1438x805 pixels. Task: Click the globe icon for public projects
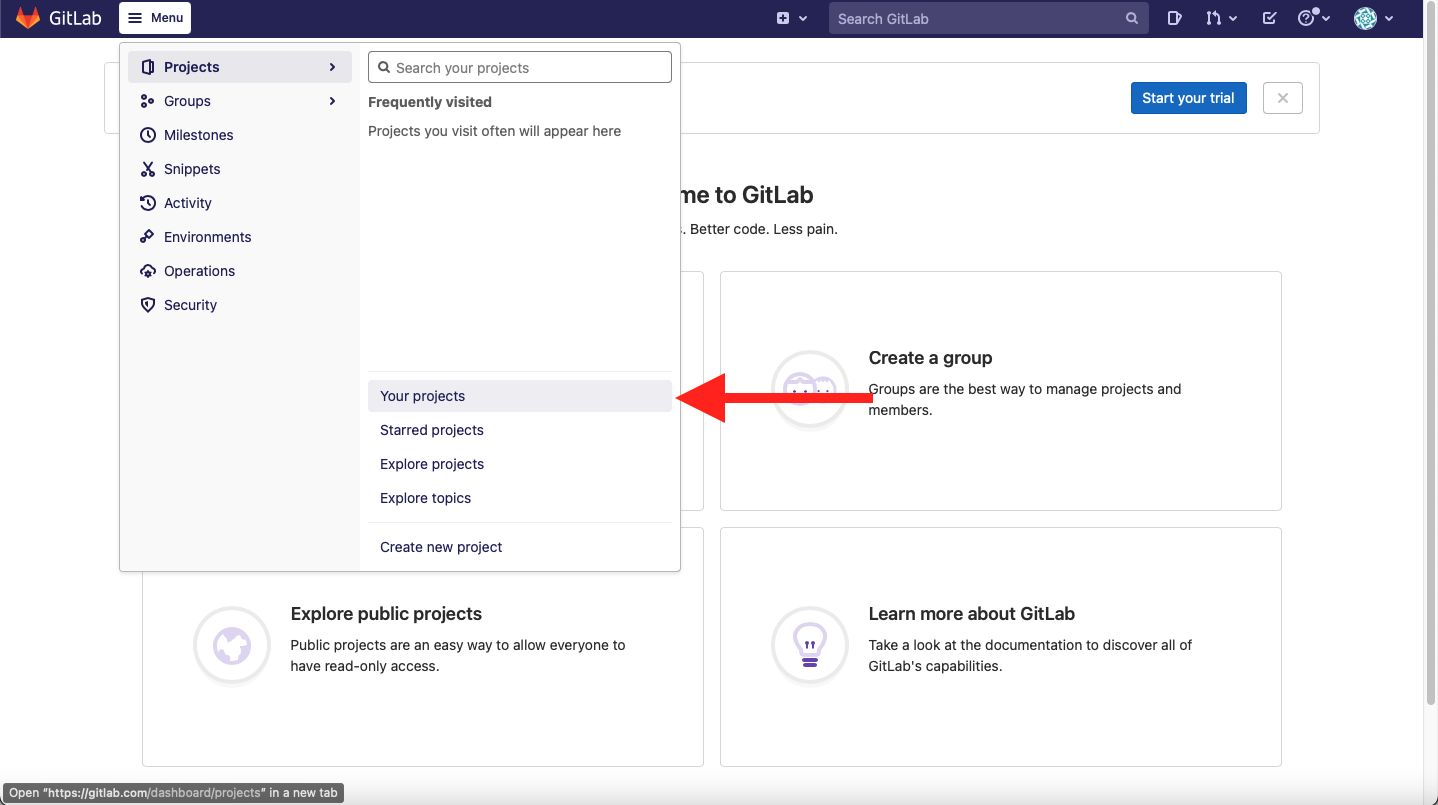[232, 646]
